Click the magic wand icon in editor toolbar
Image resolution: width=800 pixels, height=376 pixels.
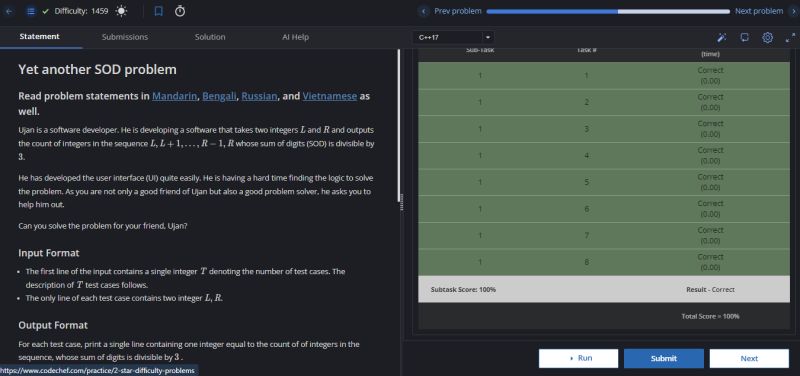(721, 37)
